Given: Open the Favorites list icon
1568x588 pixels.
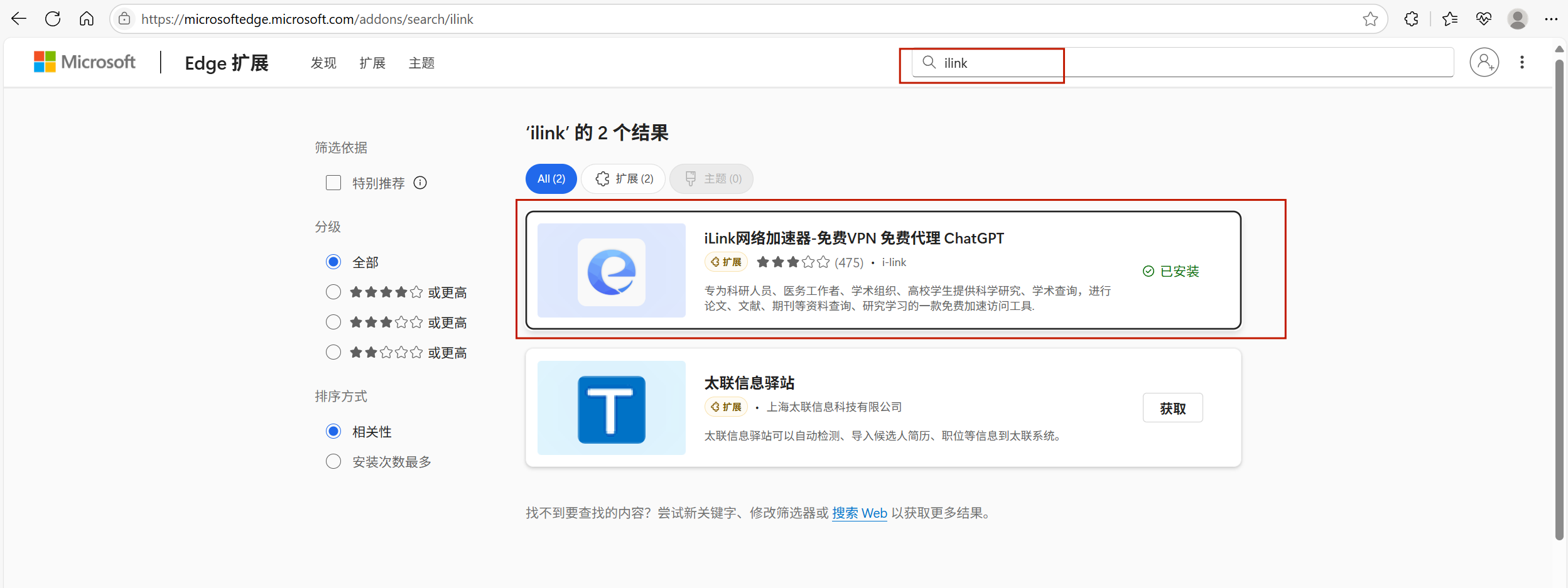Looking at the screenshot, I should pyautogui.click(x=1450, y=19).
